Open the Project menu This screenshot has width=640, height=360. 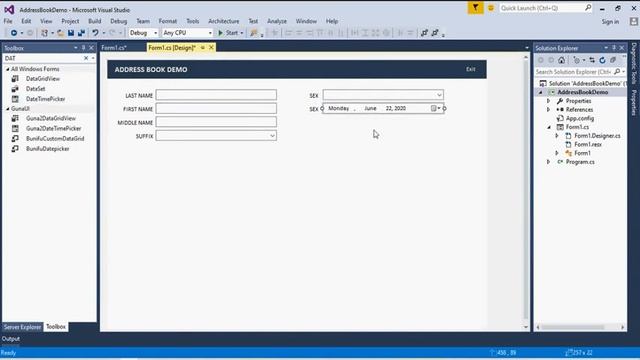[70, 21]
